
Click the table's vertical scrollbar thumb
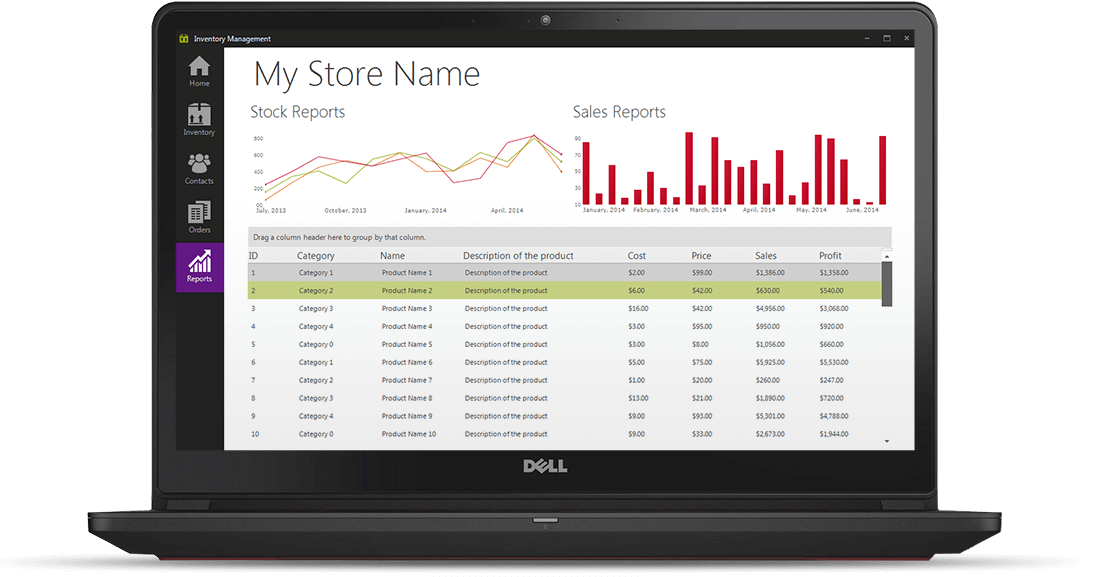(x=886, y=282)
